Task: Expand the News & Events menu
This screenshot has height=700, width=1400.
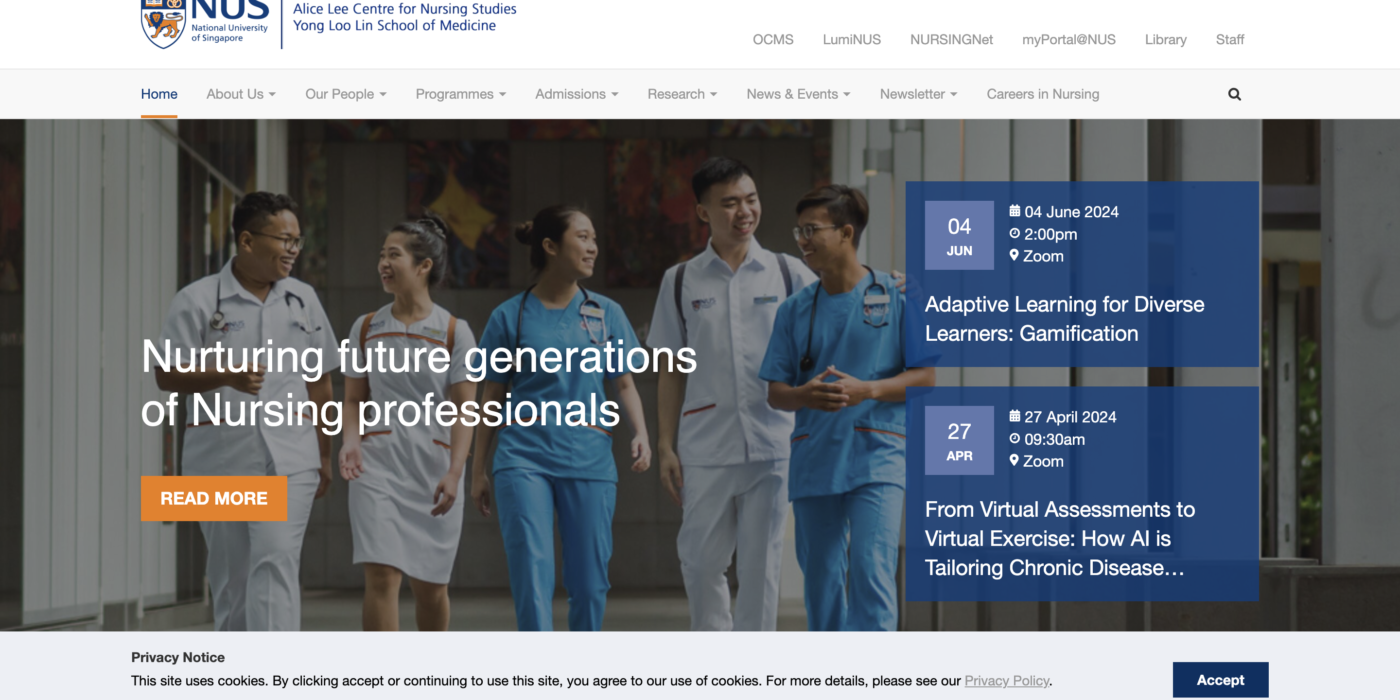Action: (x=798, y=94)
